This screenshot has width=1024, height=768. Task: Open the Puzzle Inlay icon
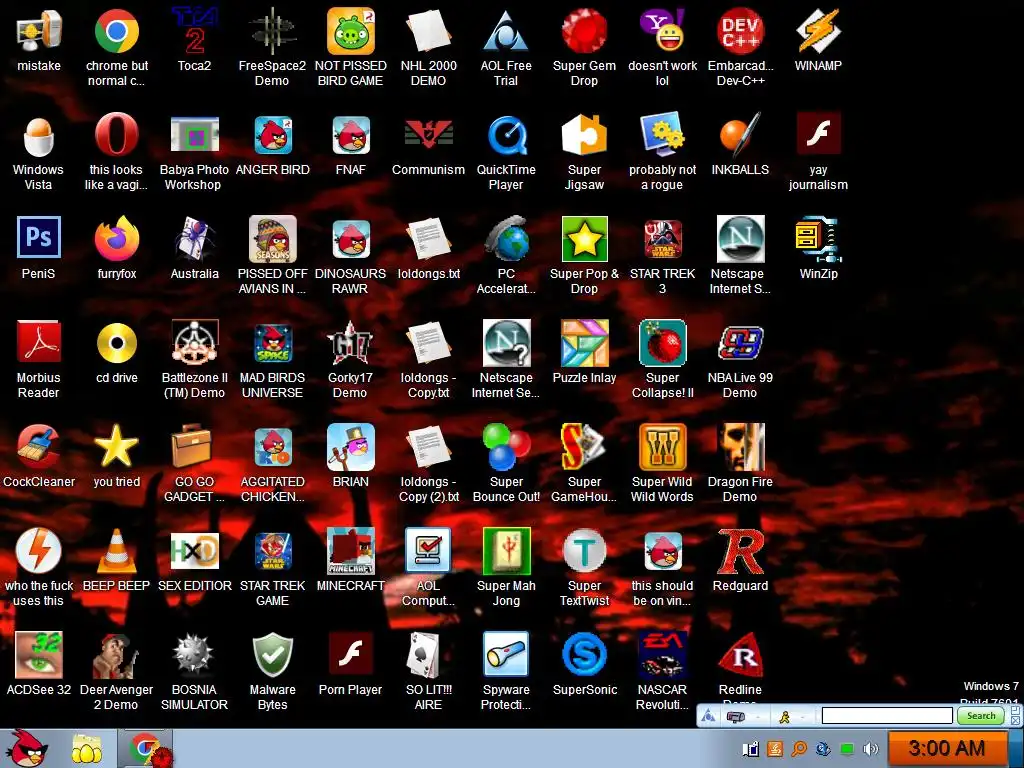[584, 343]
